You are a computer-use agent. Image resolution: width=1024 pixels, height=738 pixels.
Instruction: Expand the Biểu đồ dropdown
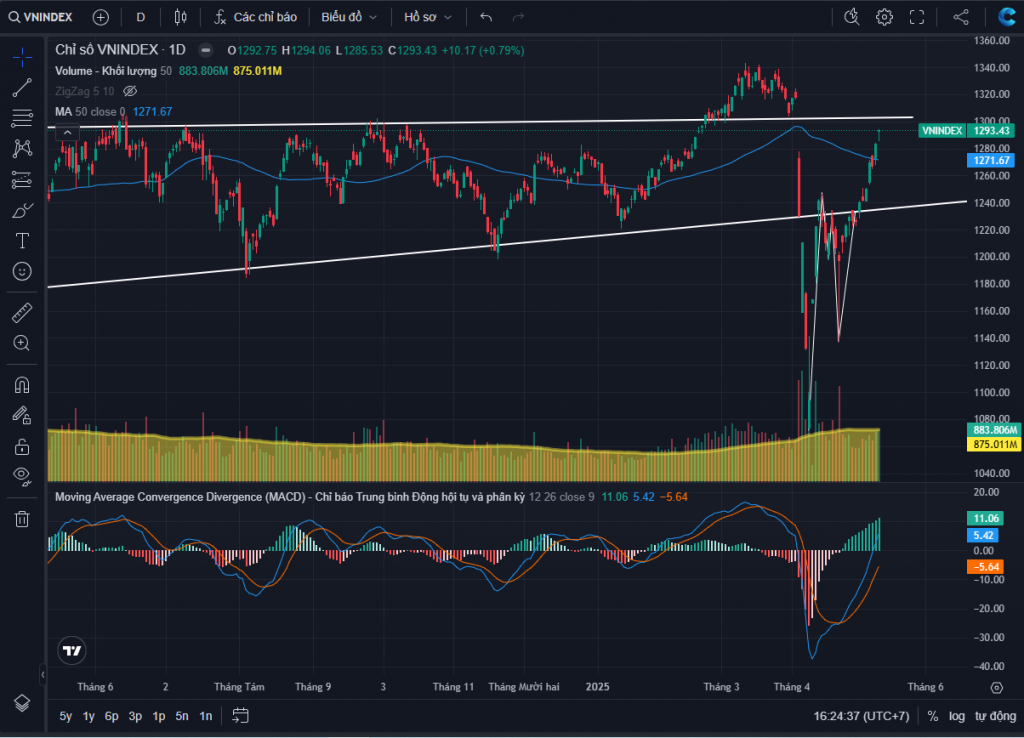(349, 17)
